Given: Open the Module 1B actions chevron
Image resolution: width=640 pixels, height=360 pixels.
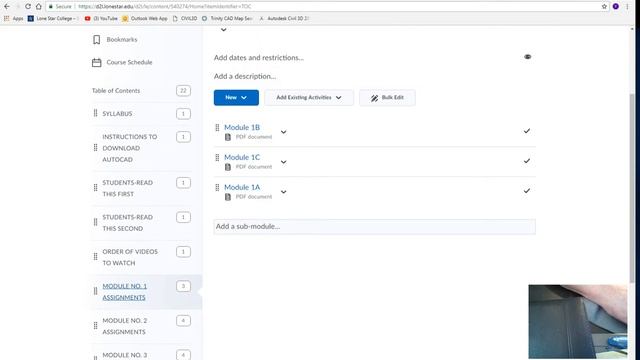Looking at the screenshot, I should point(284,132).
